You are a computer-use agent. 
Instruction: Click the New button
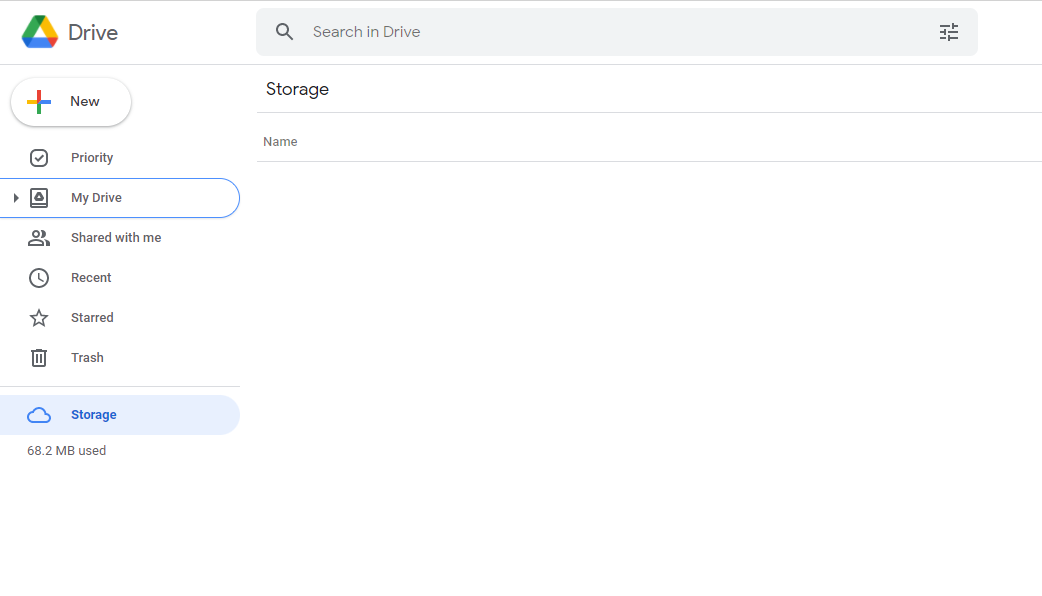click(71, 102)
